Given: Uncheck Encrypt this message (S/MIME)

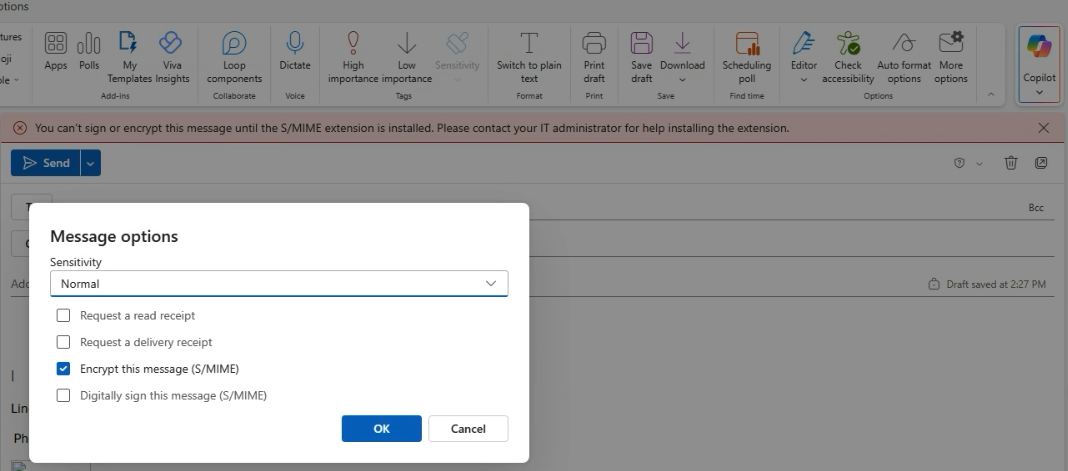Looking at the screenshot, I should tap(64, 369).
